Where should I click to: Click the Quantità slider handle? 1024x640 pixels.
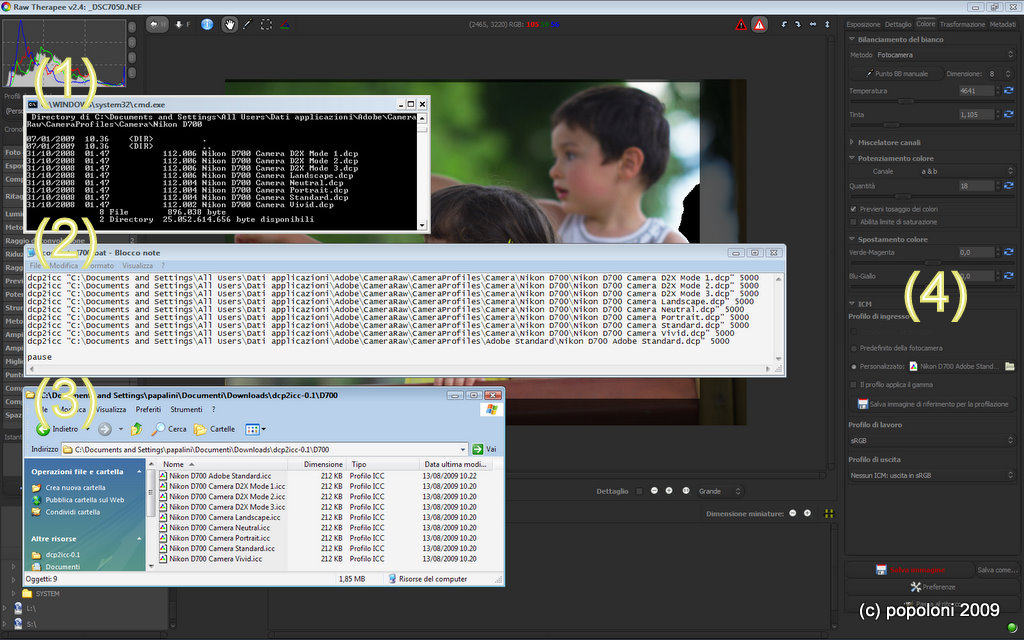pos(903,196)
